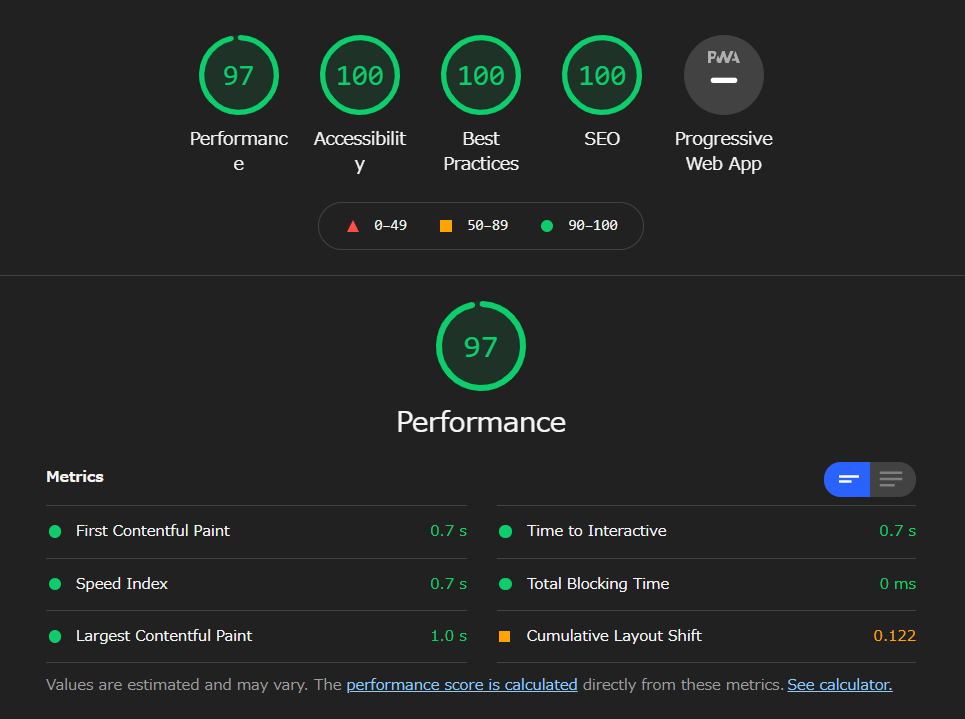Click the Performance score gauge at top
The height and width of the screenshot is (719, 965).
coord(238,75)
